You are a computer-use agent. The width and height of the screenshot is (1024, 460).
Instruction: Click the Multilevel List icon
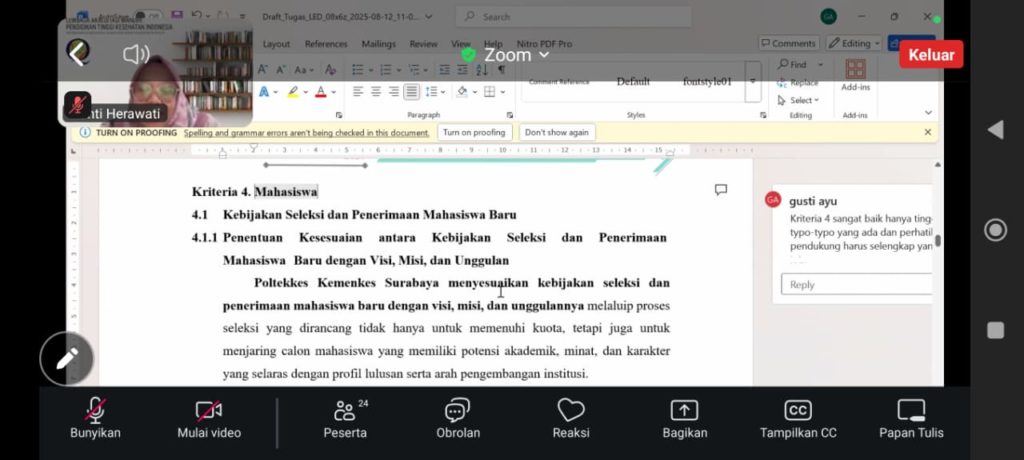413,69
